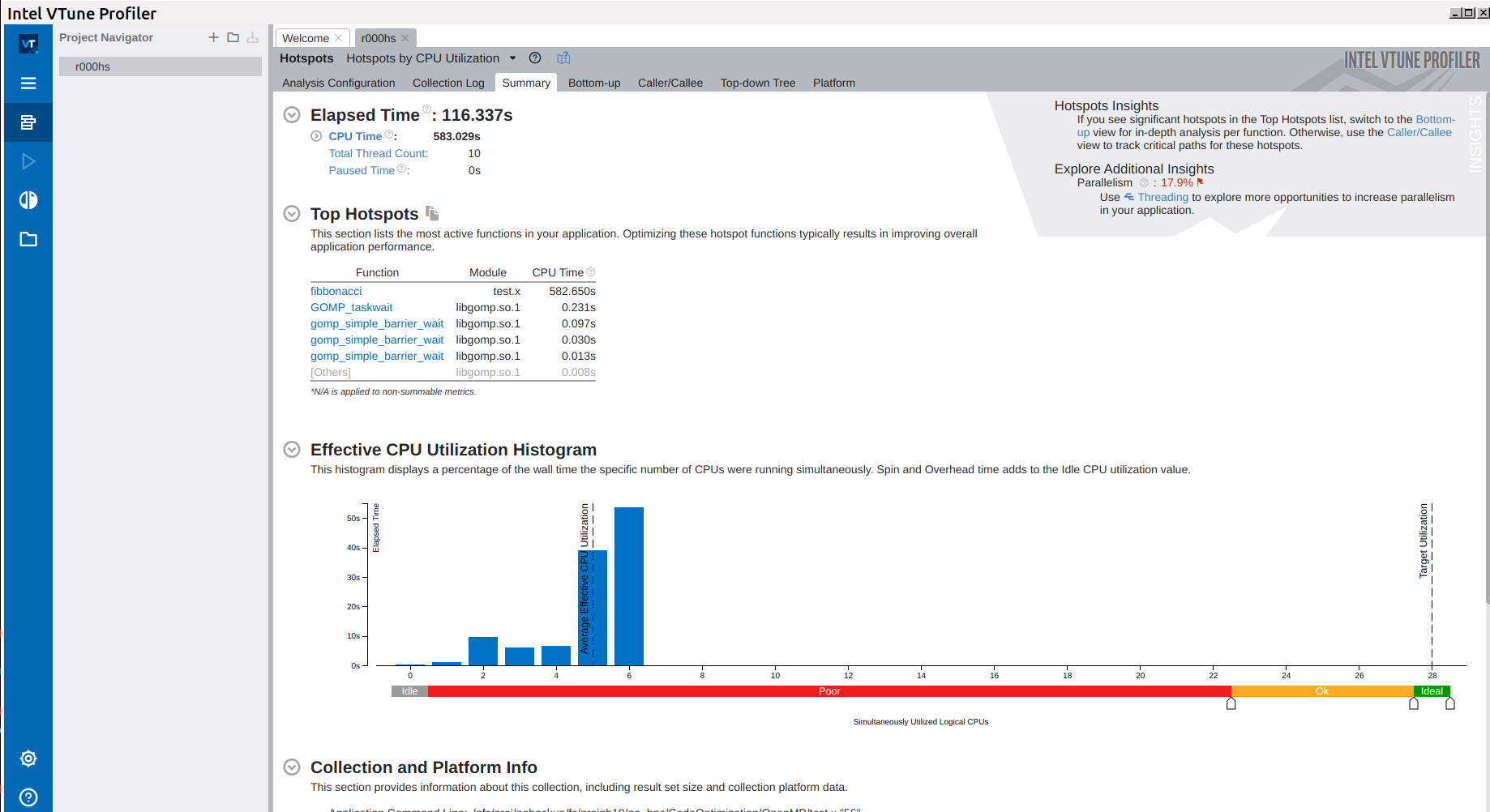Image resolution: width=1490 pixels, height=812 pixels.
Task: Open the hamburger menu in sidebar
Action: [x=28, y=83]
